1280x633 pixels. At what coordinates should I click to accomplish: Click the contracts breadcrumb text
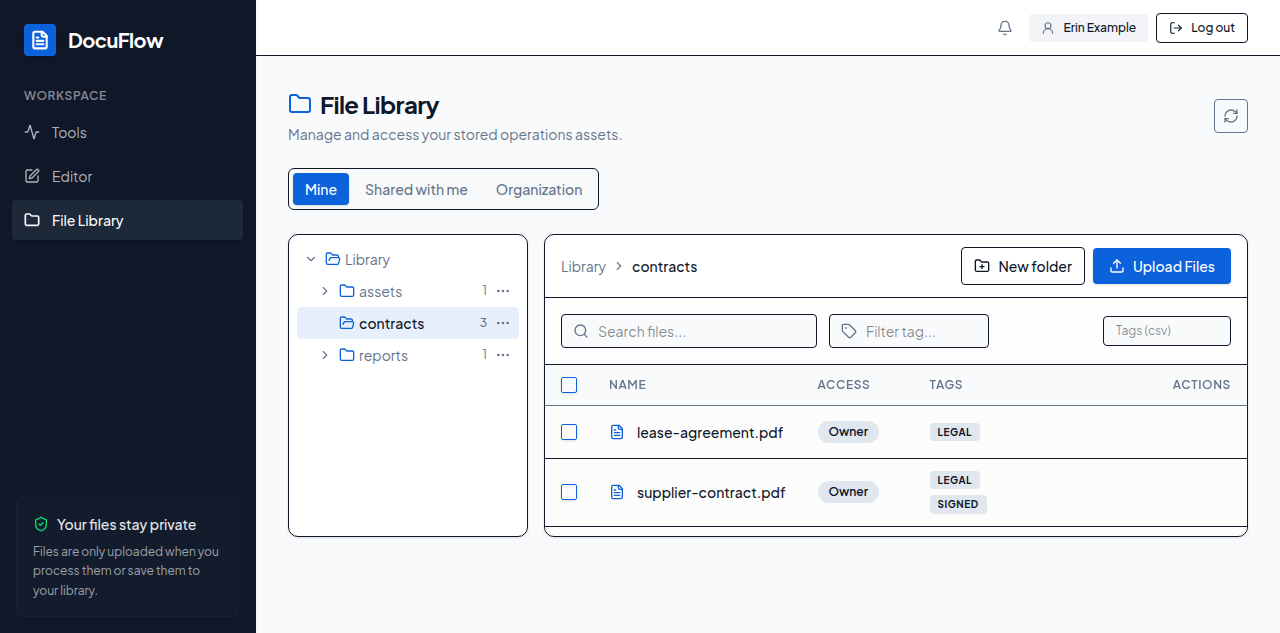point(665,266)
